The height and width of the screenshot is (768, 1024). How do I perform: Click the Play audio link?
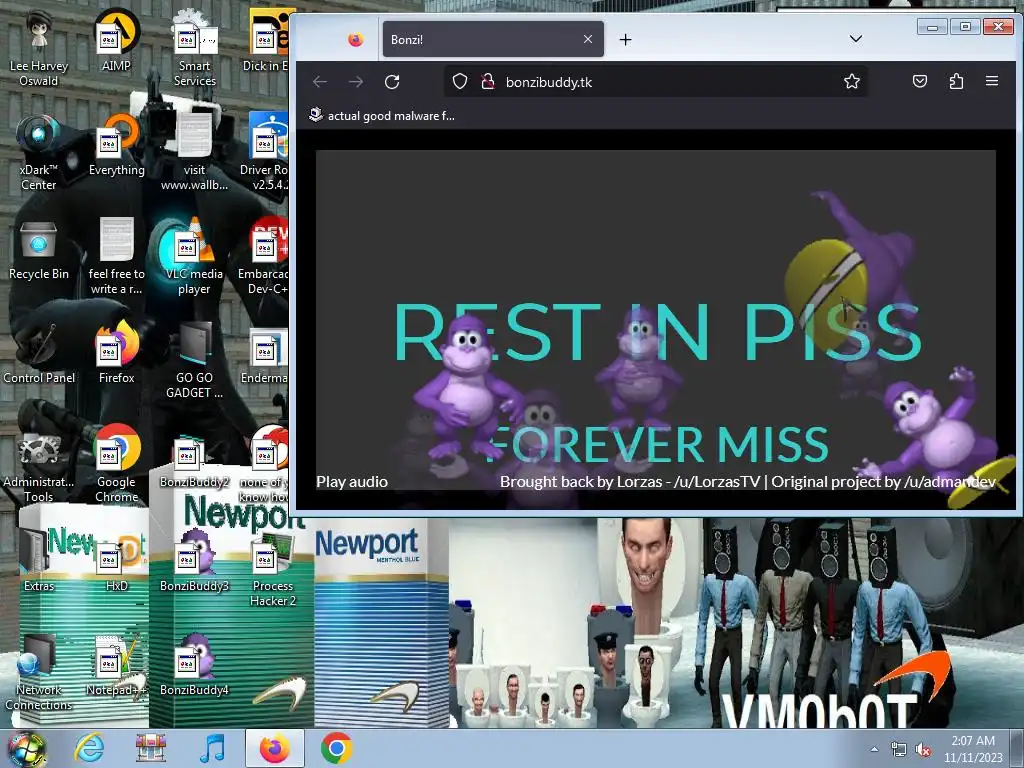[x=352, y=481]
